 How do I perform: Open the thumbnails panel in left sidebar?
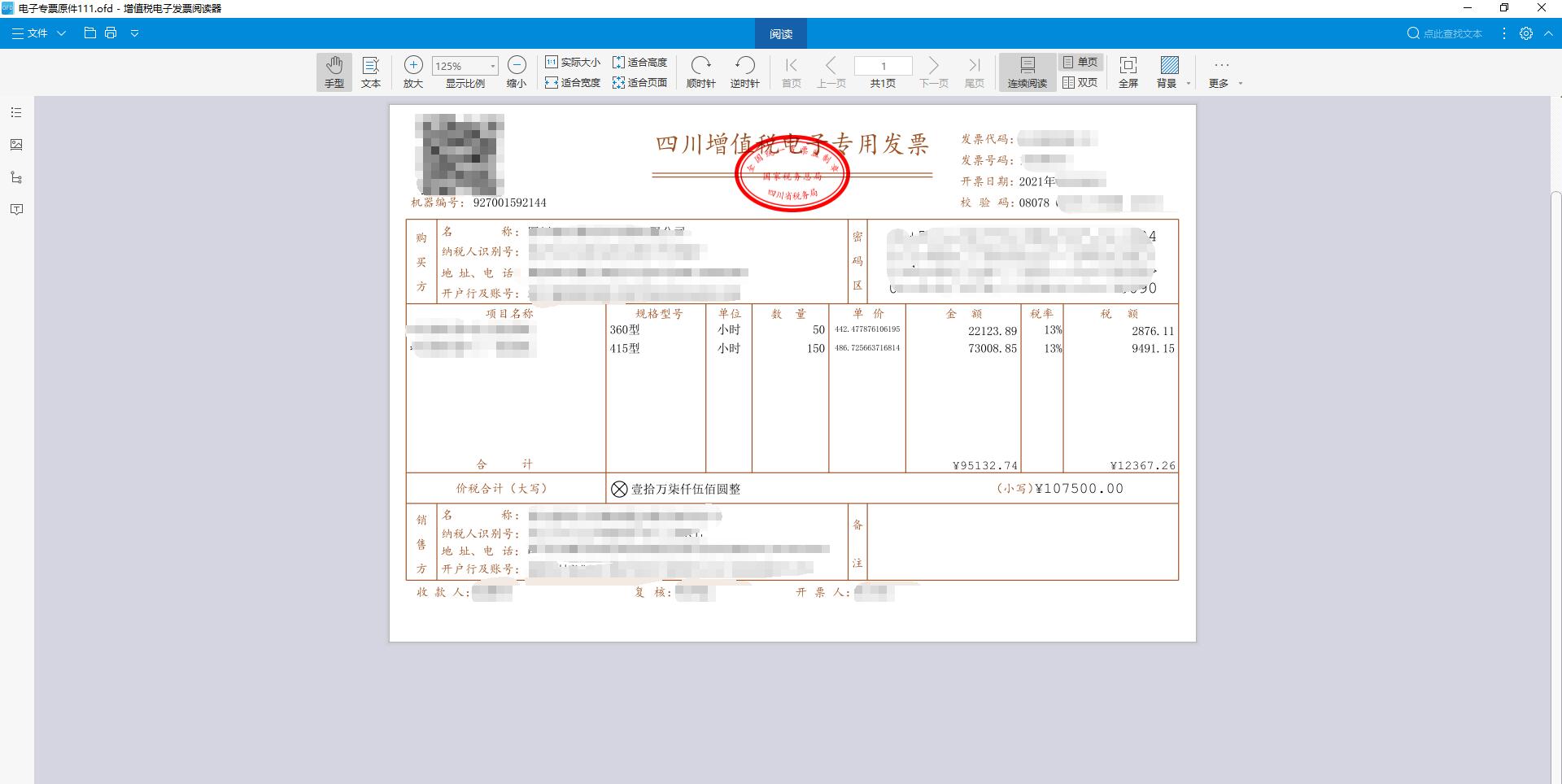point(16,145)
